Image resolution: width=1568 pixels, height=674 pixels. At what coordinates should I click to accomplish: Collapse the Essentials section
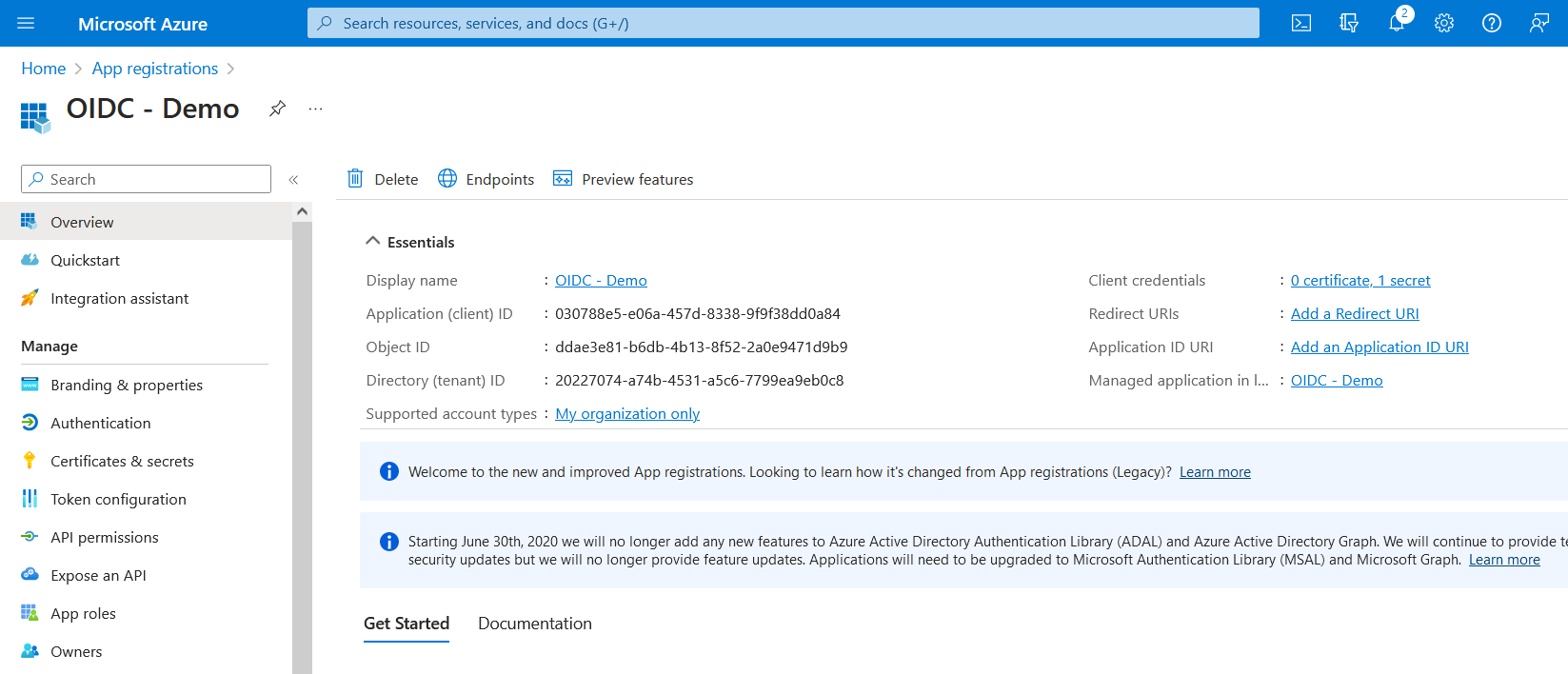tap(373, 242)
